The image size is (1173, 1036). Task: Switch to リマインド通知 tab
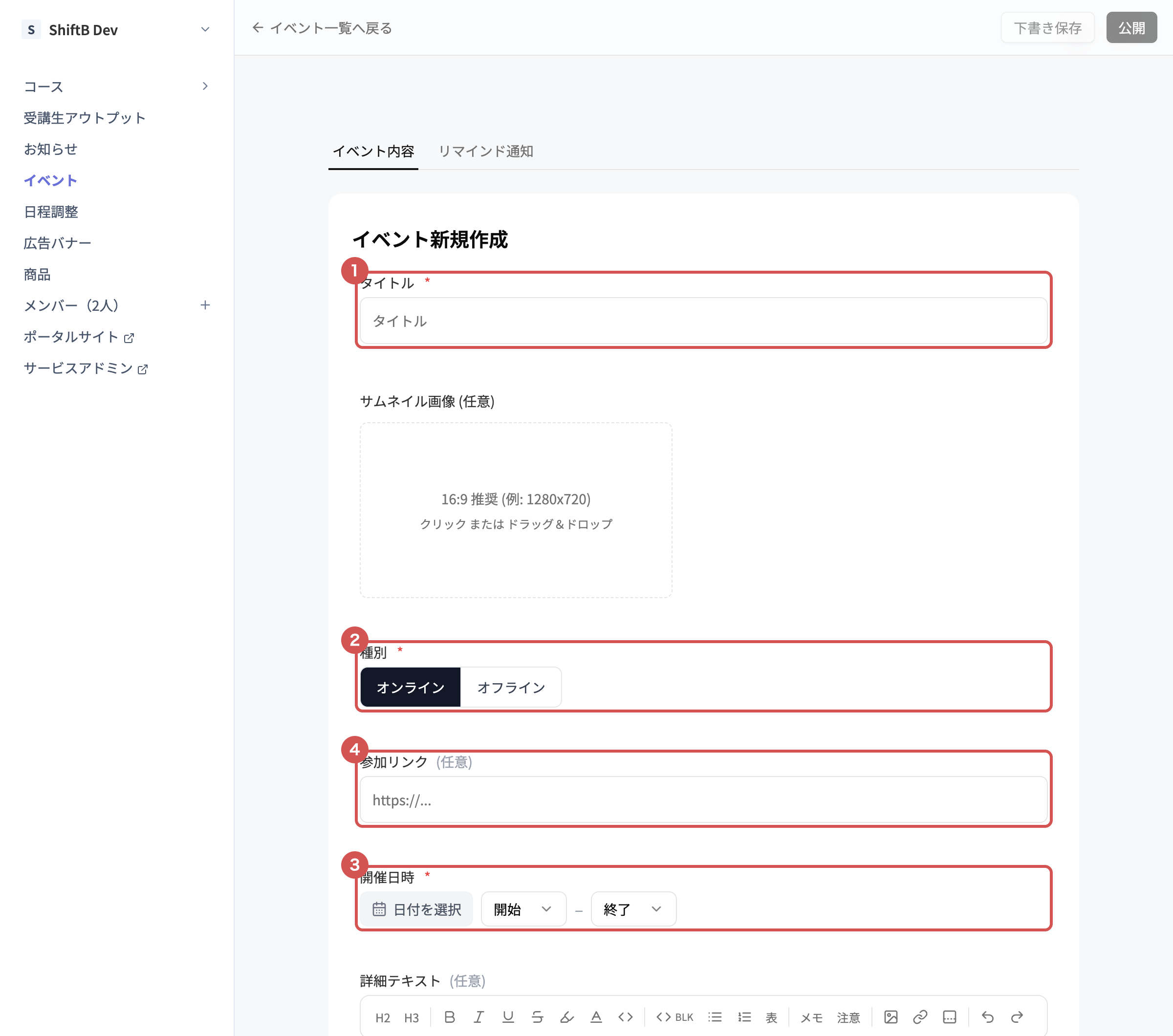pyautogui.click(x=485, y=151)
